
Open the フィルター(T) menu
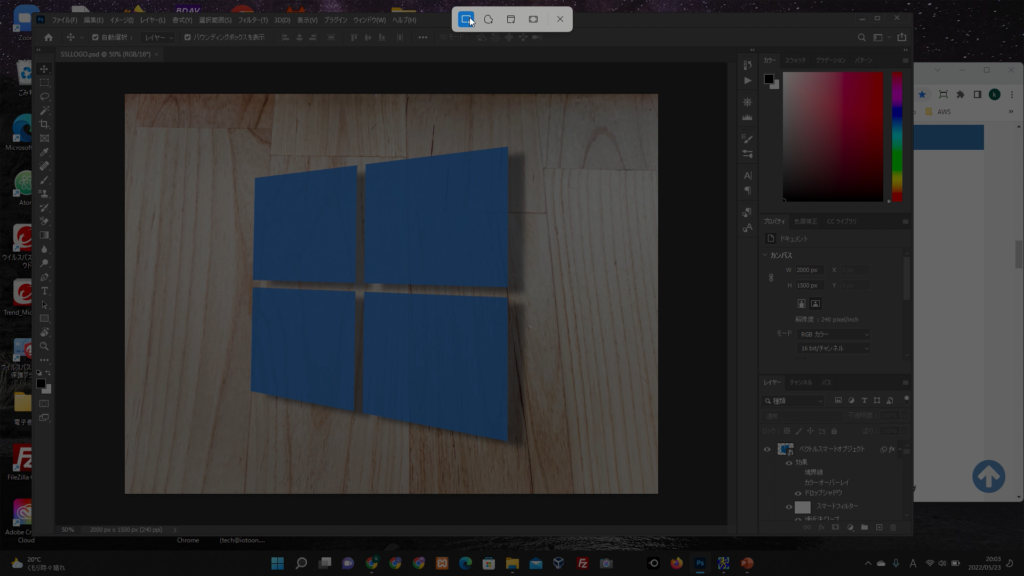click(253, 20)
